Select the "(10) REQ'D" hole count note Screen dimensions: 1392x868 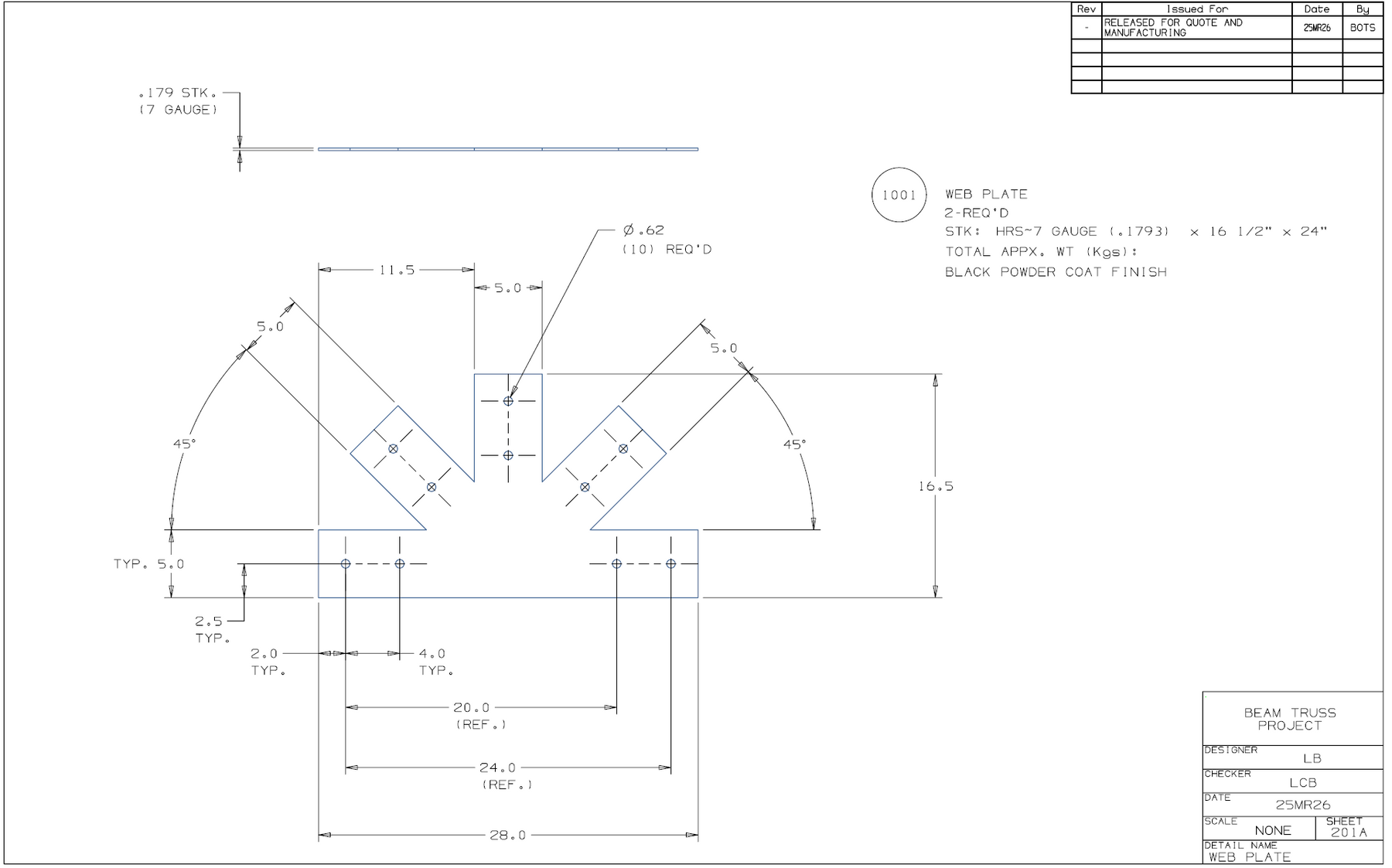point(667,250)
